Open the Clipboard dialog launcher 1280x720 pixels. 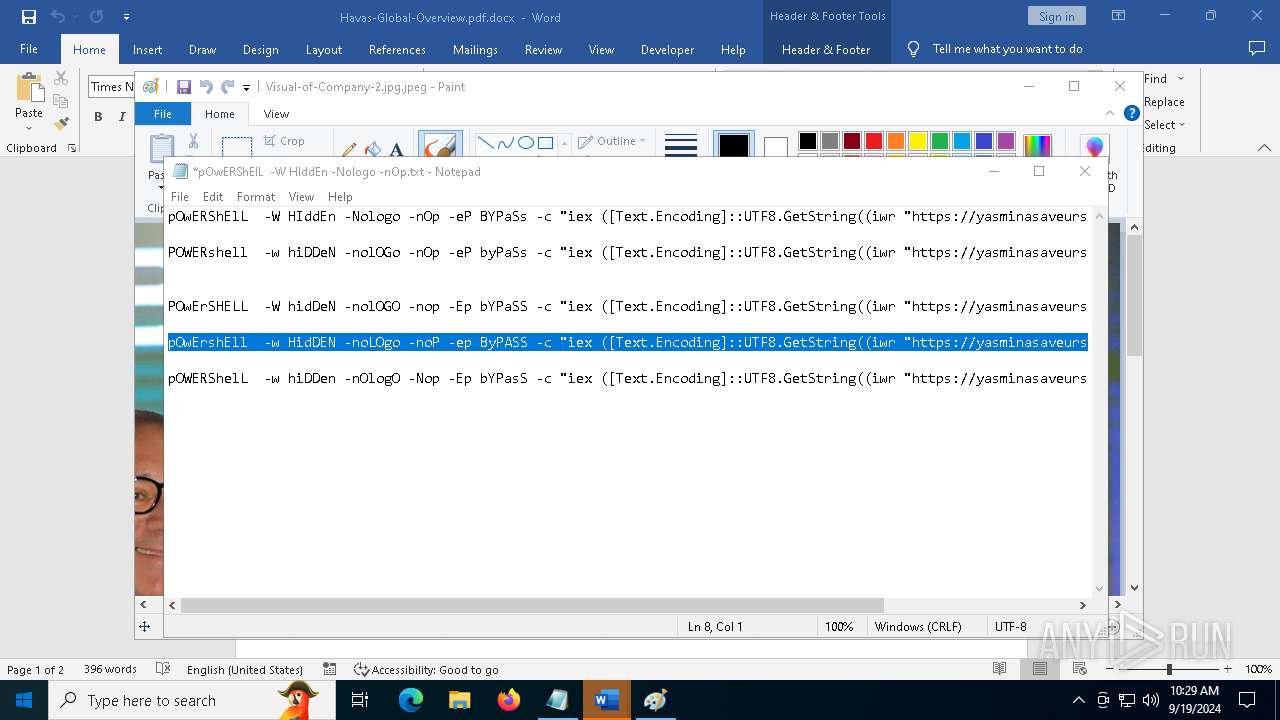point(72,148)
